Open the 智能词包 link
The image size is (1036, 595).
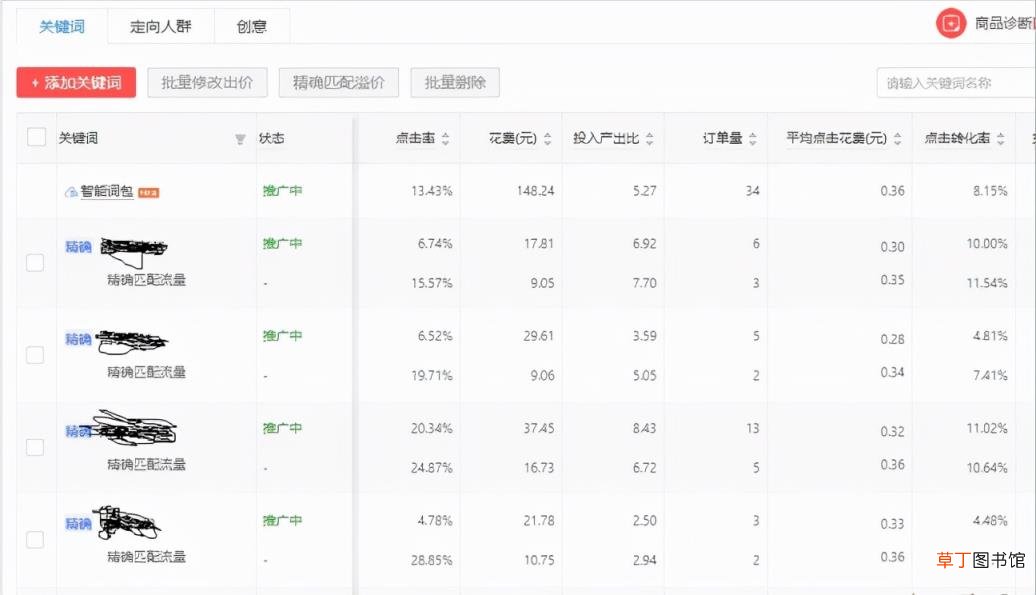[x=107, y=192]
